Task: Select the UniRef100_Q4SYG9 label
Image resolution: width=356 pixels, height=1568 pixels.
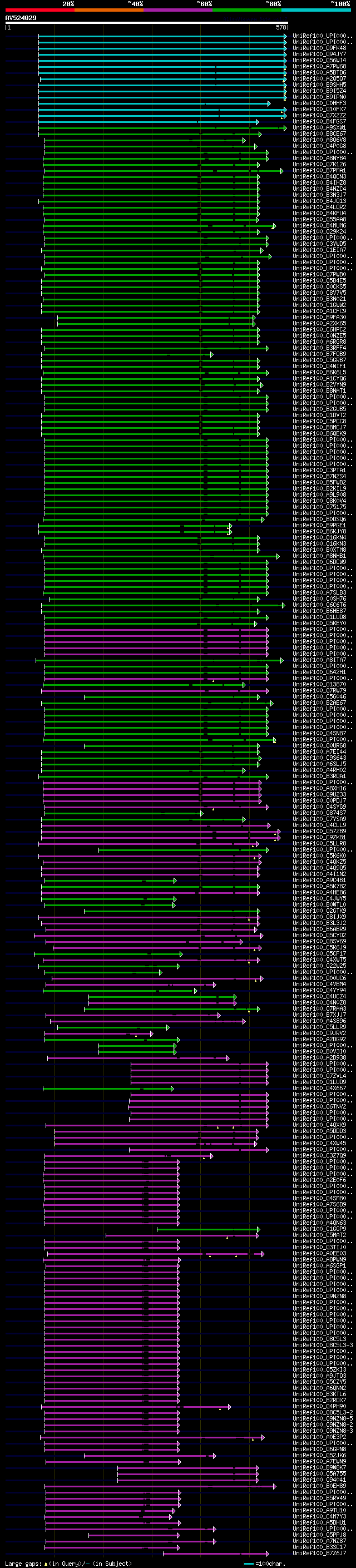Action: (319, 807)
